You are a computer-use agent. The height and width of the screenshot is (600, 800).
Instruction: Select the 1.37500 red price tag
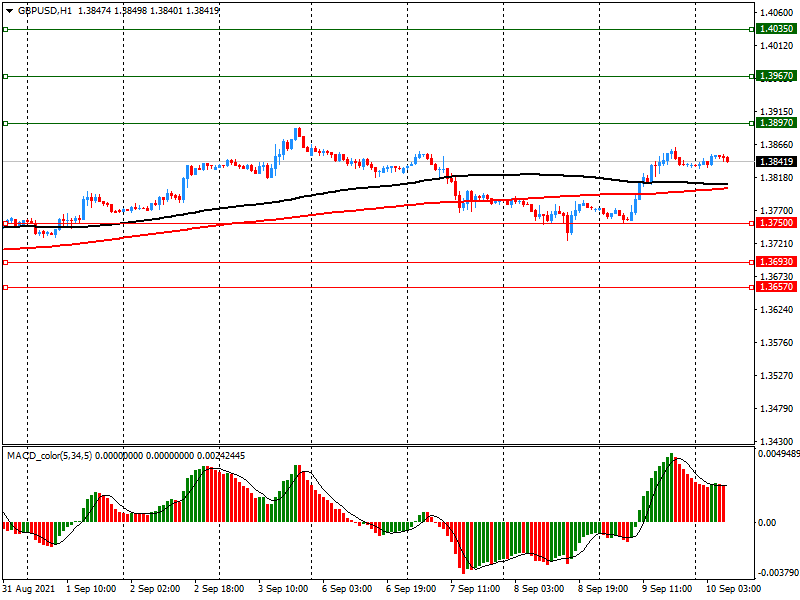pyautogui.click(x=776, y=223)
